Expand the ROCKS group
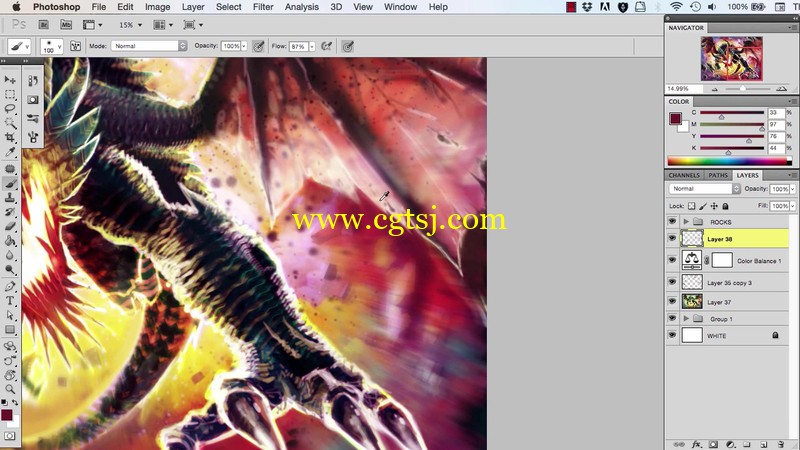The height and width of the screenshot is (450, 800). coord(686,221)
